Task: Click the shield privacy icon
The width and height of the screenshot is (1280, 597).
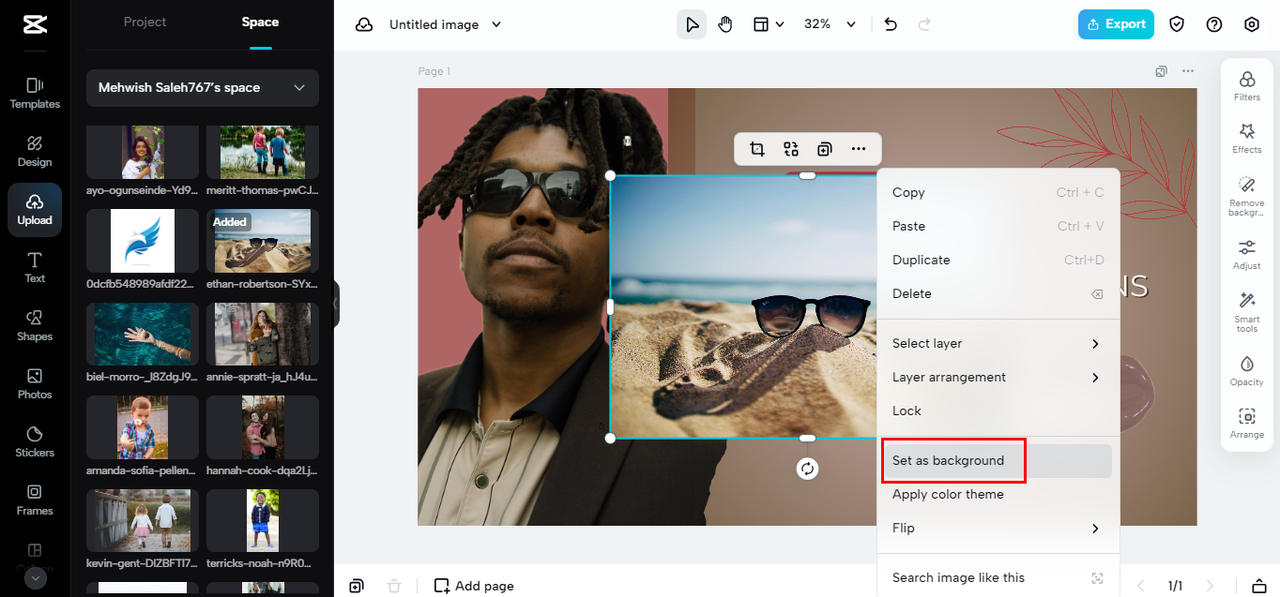Action: pos(1177,24)
